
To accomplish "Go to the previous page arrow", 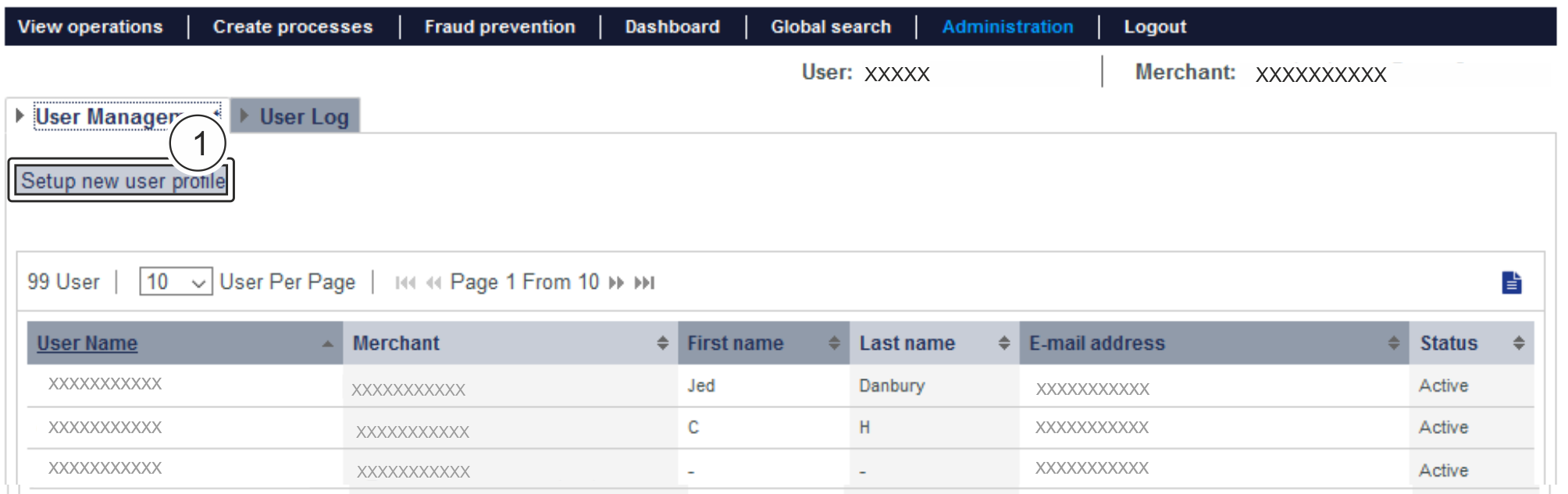I will (434, 283).
